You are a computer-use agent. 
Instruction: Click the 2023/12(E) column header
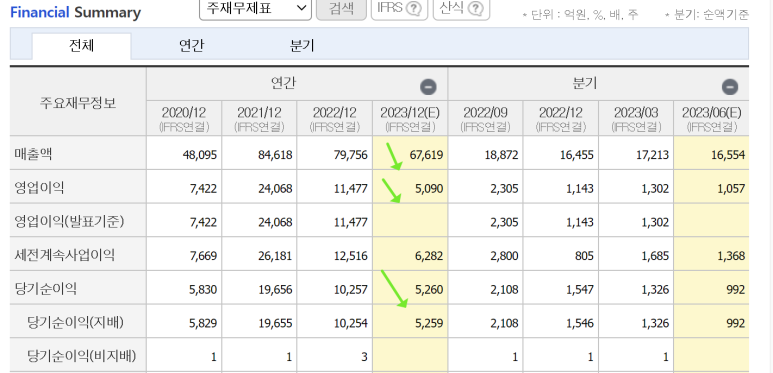tap(410, 118)
